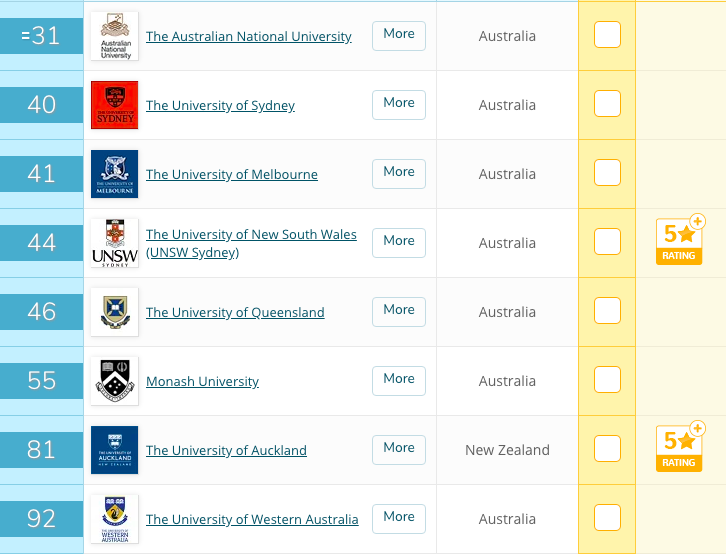This screenshot has height=554, width=726.
Task: Click the University of Auckland blue logo
Action: [x=114, y=450]
